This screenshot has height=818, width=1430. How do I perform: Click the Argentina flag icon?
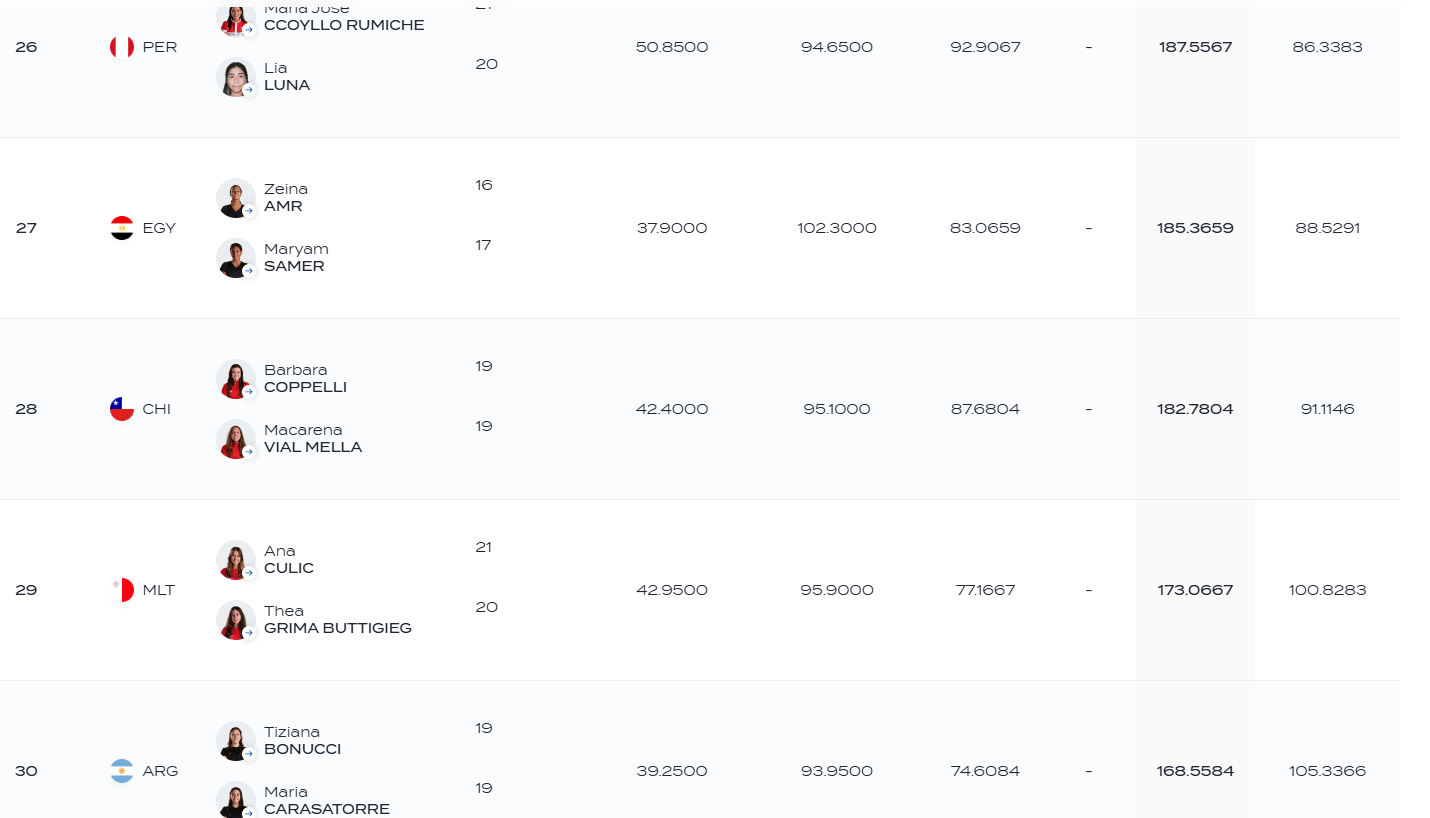(122, 771)
